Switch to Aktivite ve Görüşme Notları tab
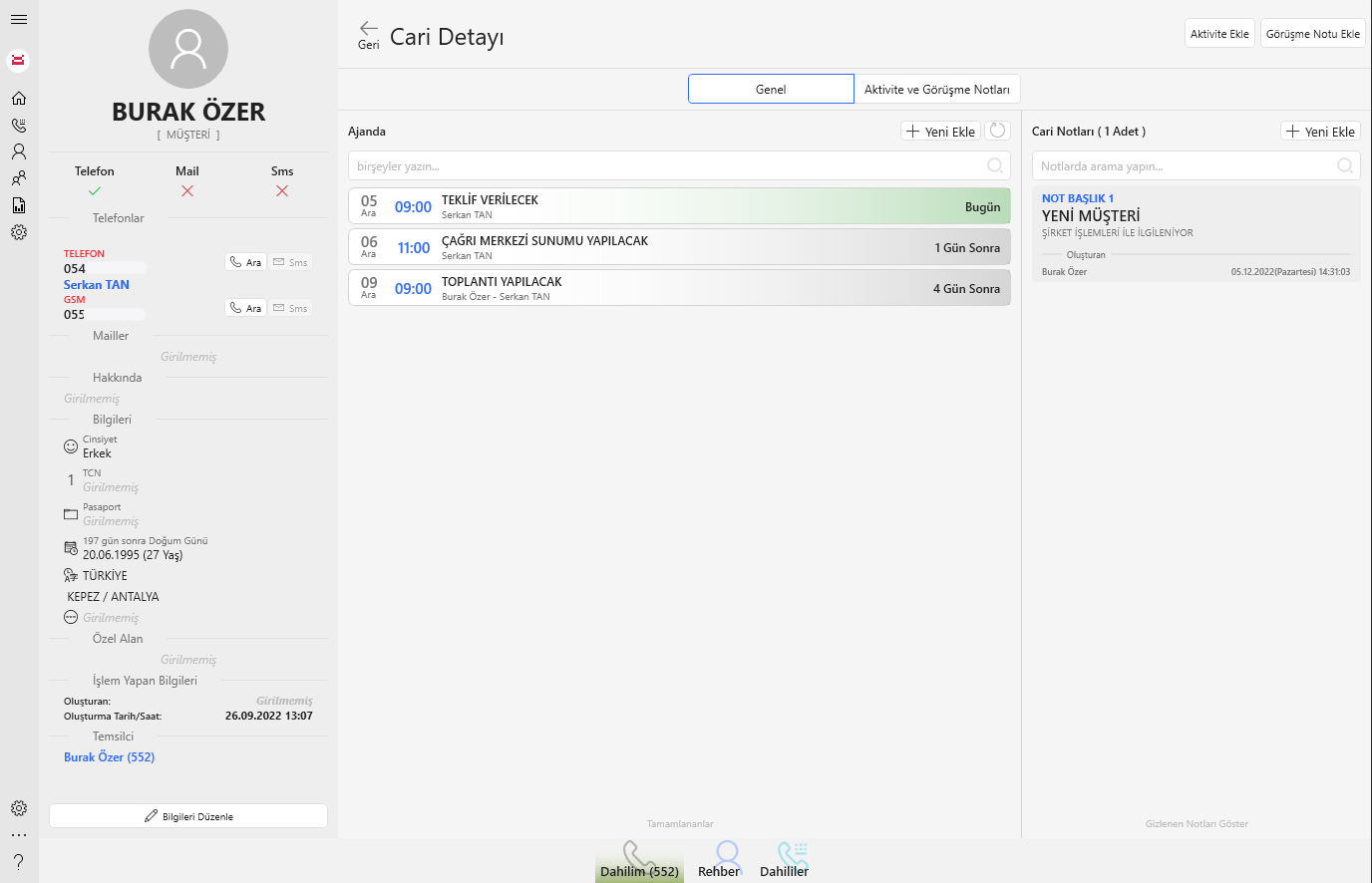 [936, 89]
